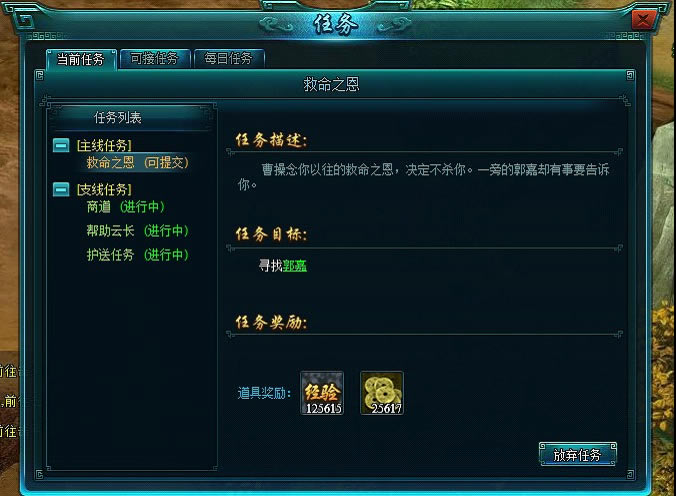Click the 经验 experience reward icon
This screenshot has height=496, width=676.
pyautogui.click(x=322, y=393)
